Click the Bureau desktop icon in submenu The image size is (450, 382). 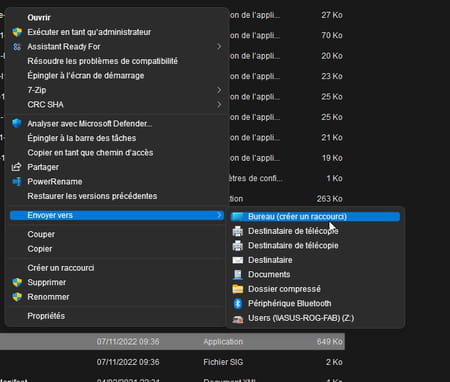(x=238, y=217)
